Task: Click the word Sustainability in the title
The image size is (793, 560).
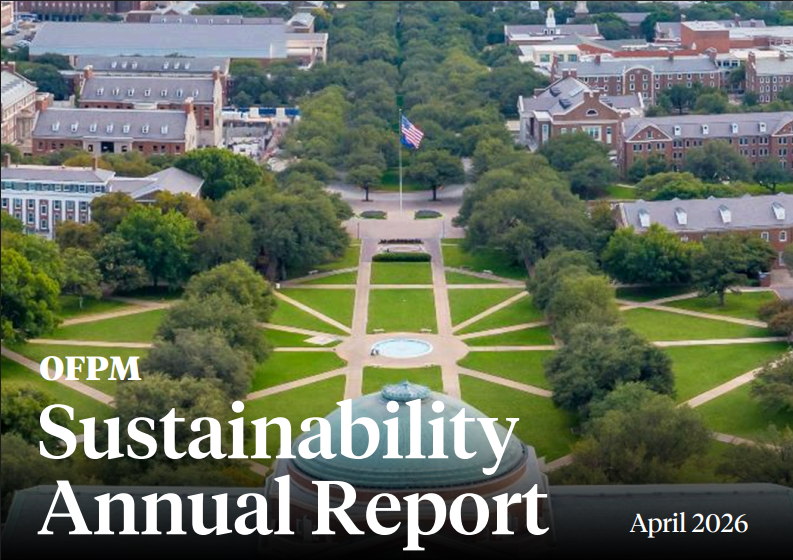Action: point(278,432)
